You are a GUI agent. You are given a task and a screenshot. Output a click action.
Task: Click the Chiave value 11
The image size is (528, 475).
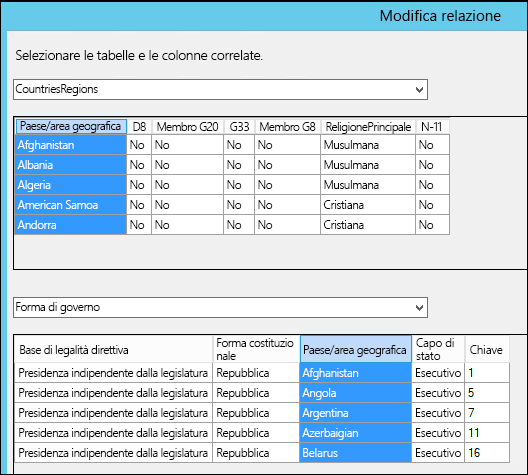pyautogui.click(x=487, y=433)
